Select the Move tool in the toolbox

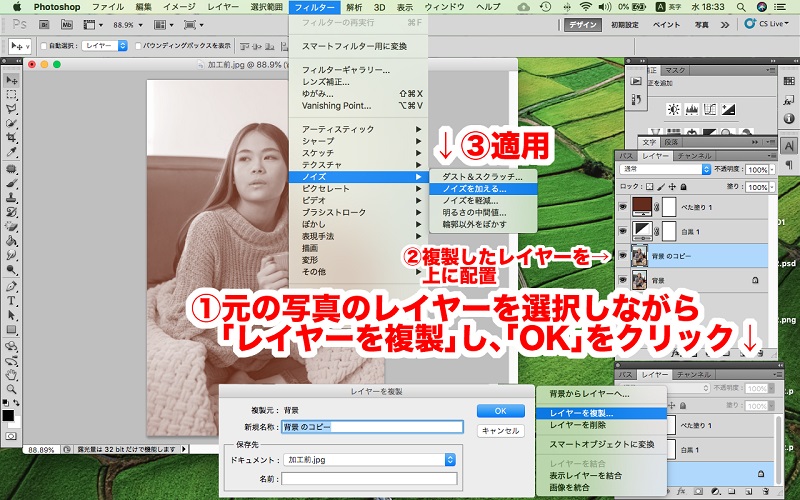[x=11, y=80]
